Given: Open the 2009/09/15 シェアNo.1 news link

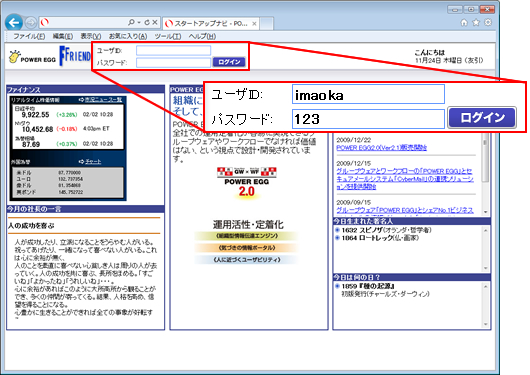Looking at the screenshot, I should pyautogui.click(x=405, y=210).
